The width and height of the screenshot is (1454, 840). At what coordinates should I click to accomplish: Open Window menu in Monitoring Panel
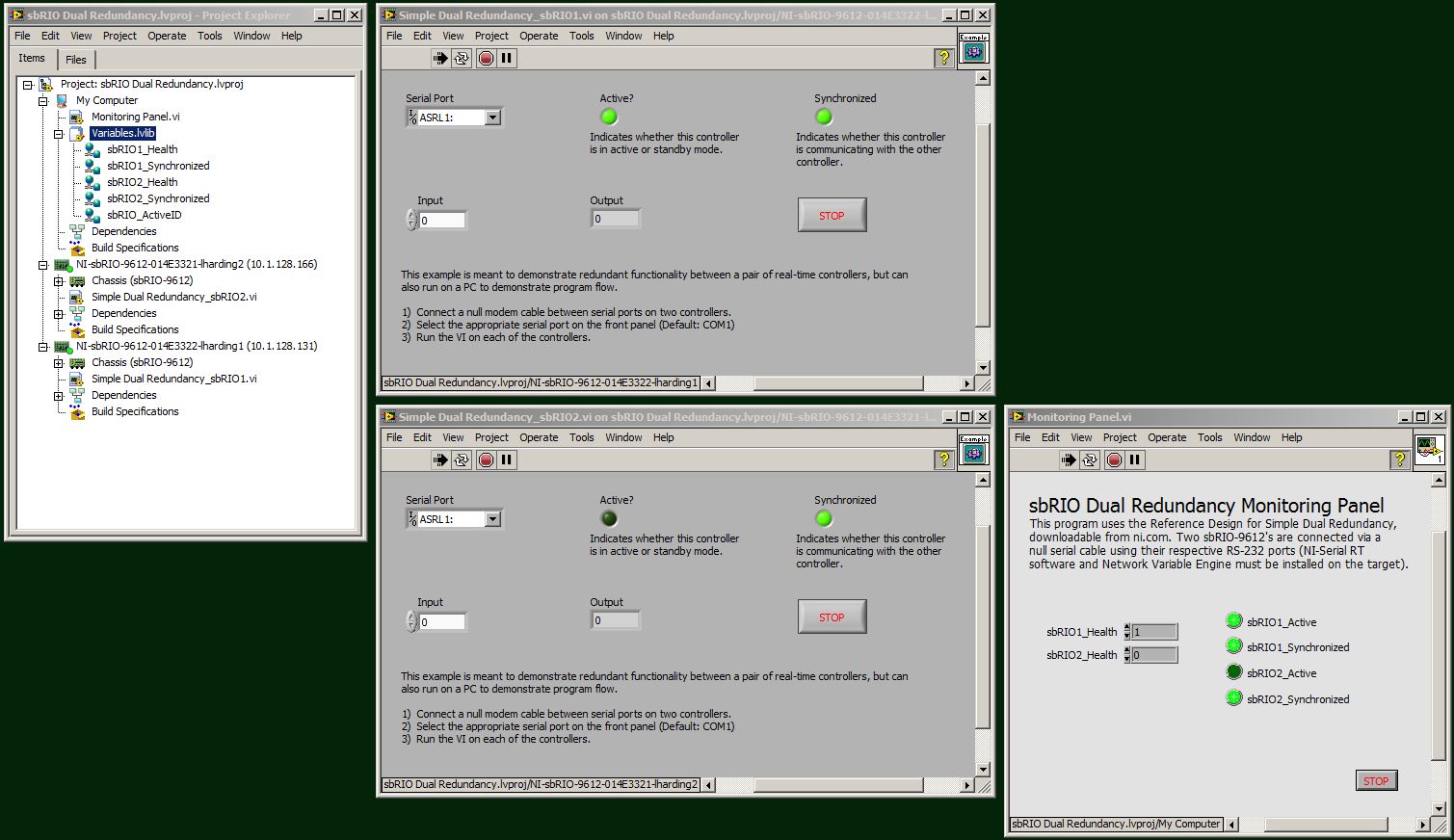pos(1252,437)
